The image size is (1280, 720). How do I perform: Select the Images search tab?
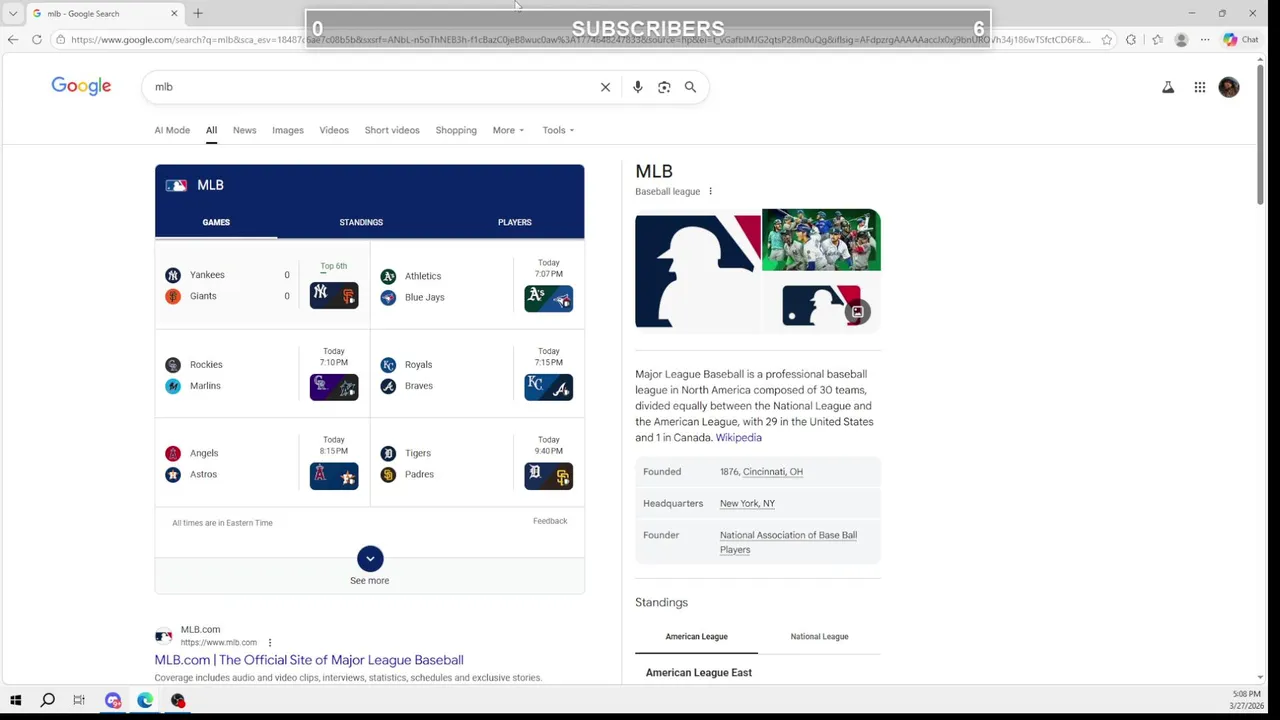(x=288, y=130)
